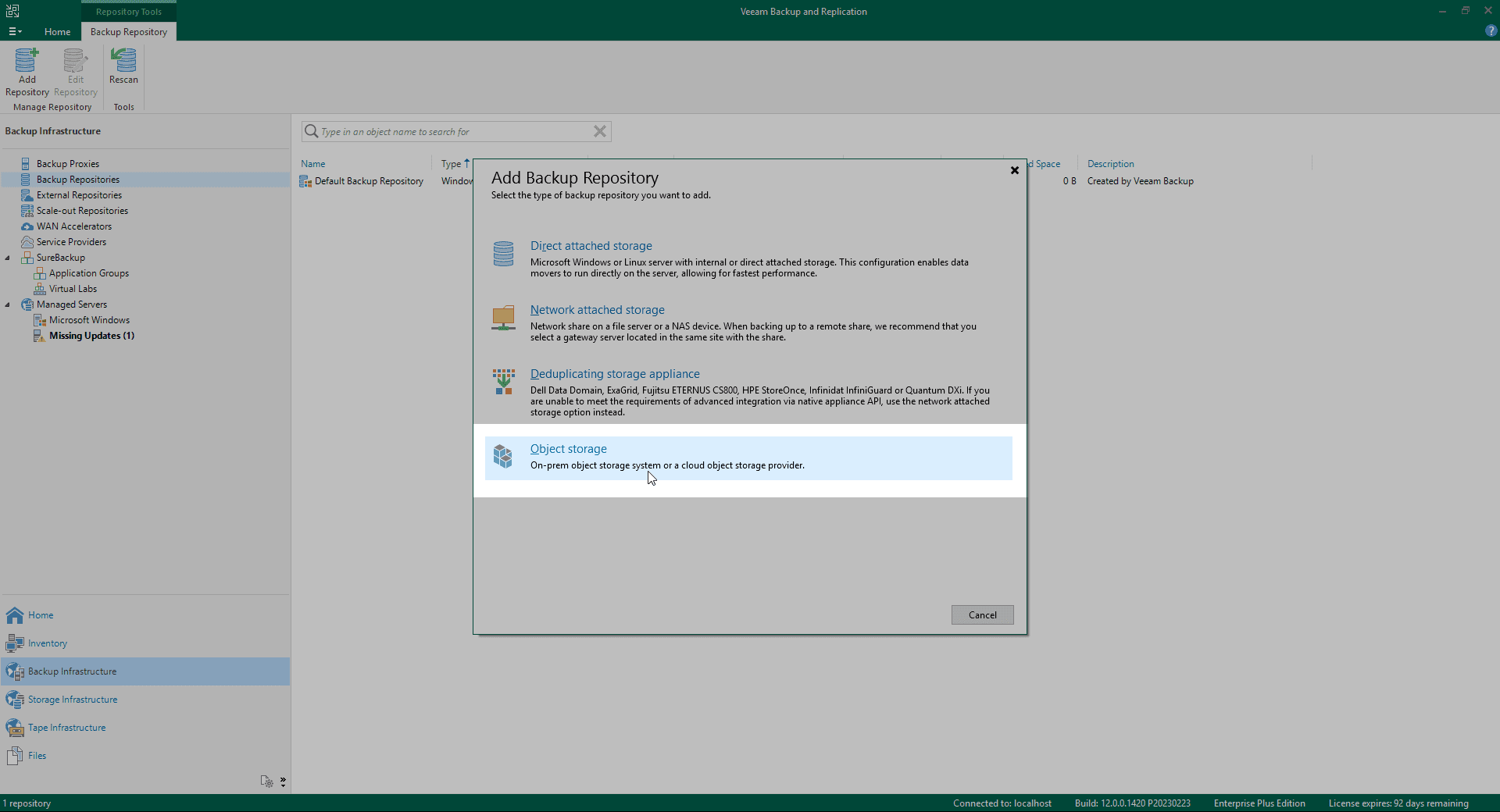Choose the Deduplicating storage appliance icon
Image resolution: width=1500 pixels, height=812 pixels.
click(x=503, y=382)
